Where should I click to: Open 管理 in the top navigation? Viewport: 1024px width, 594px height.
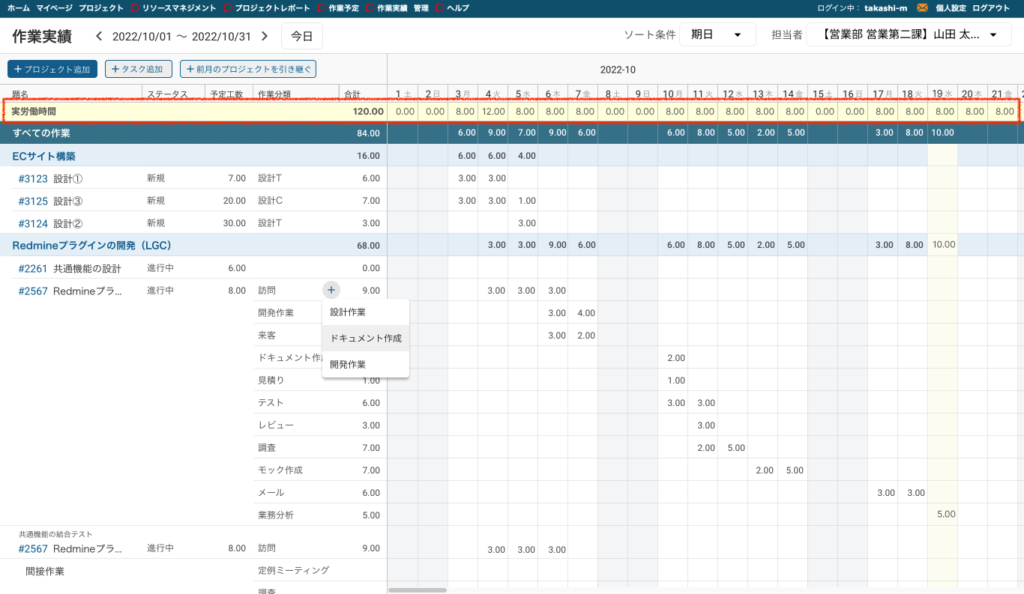coord(421,8)
